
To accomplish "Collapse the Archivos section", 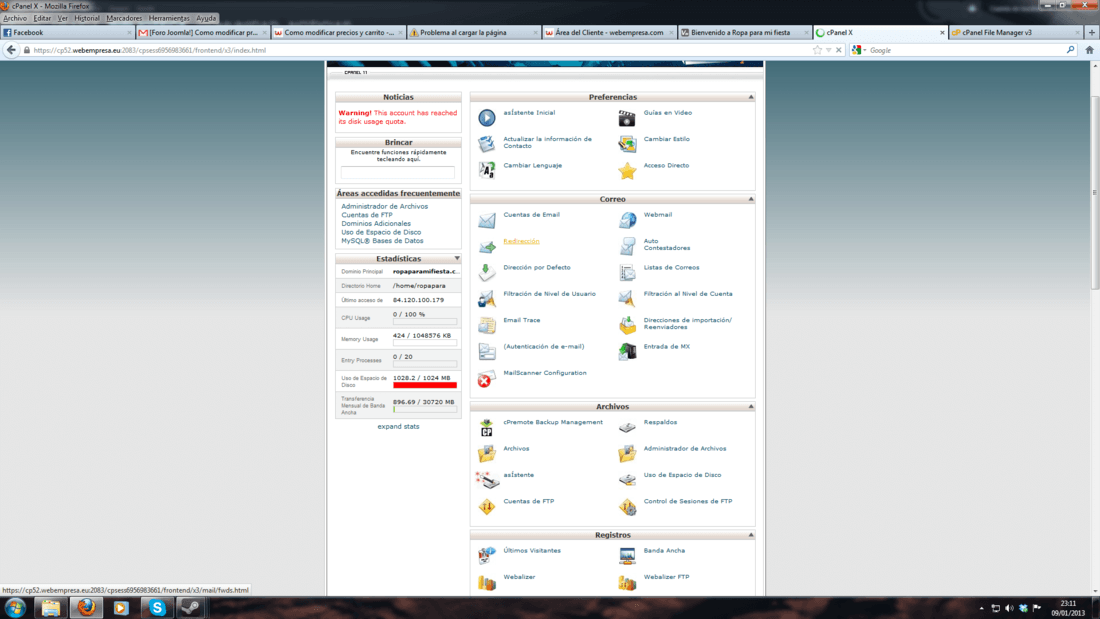I will 751,406.
